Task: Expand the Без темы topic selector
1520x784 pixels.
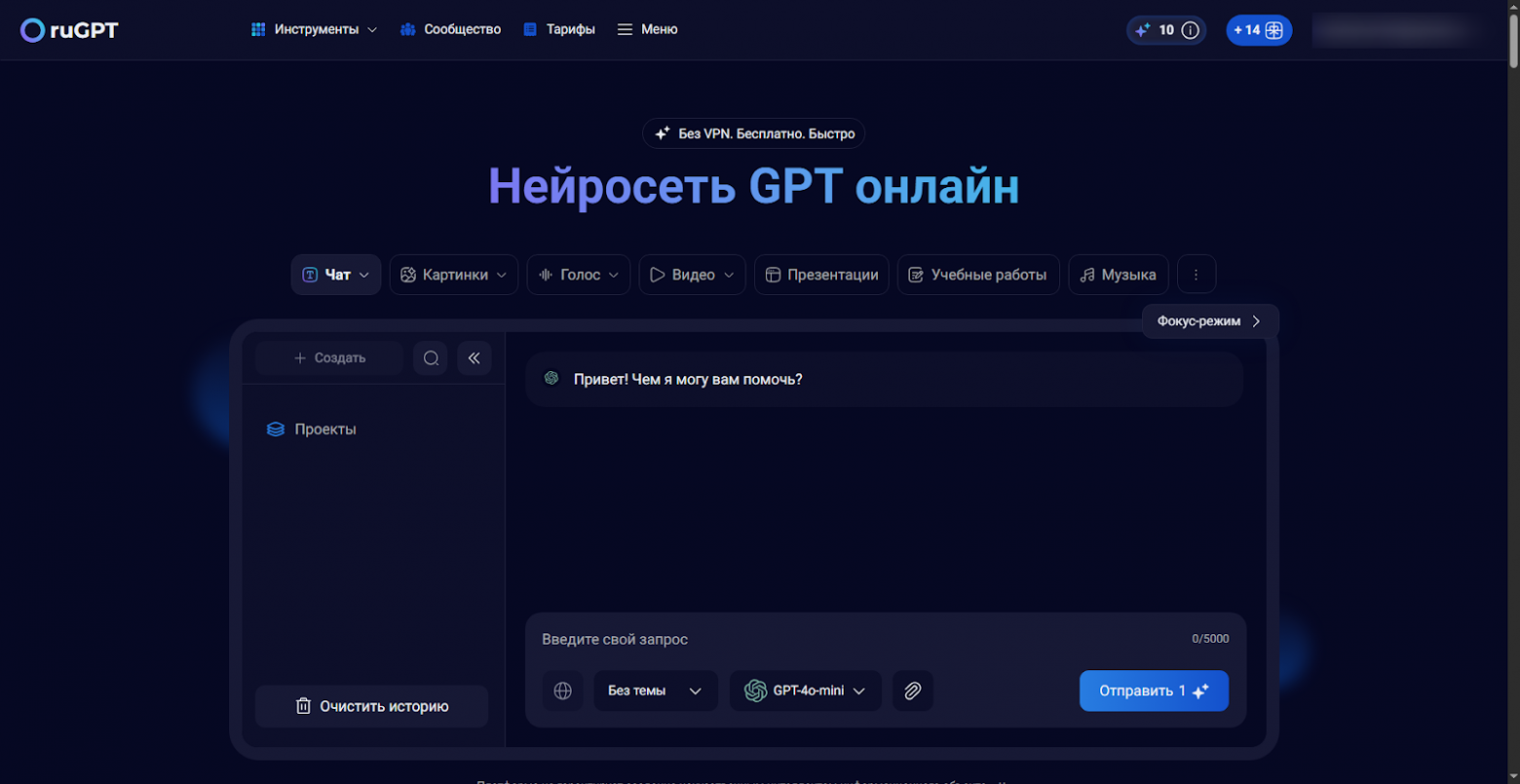Action: [656, 691]
